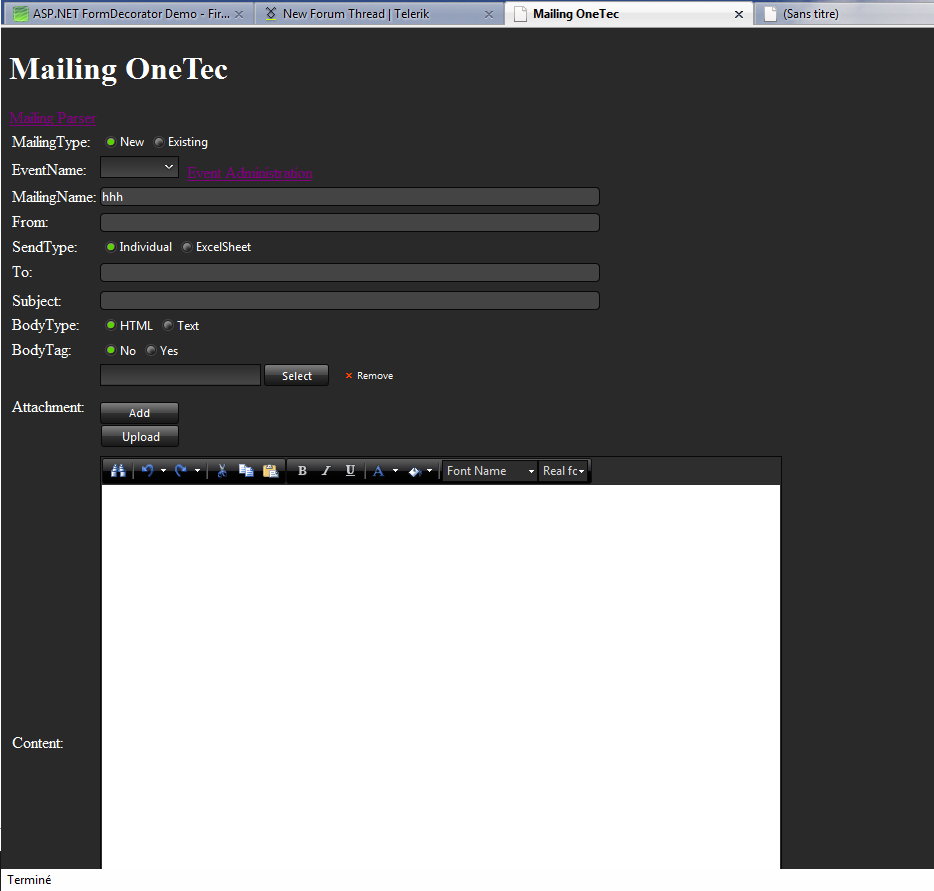The image size is (934, 891).
Task: Click the Add attachment button
Action: point(139,413)
